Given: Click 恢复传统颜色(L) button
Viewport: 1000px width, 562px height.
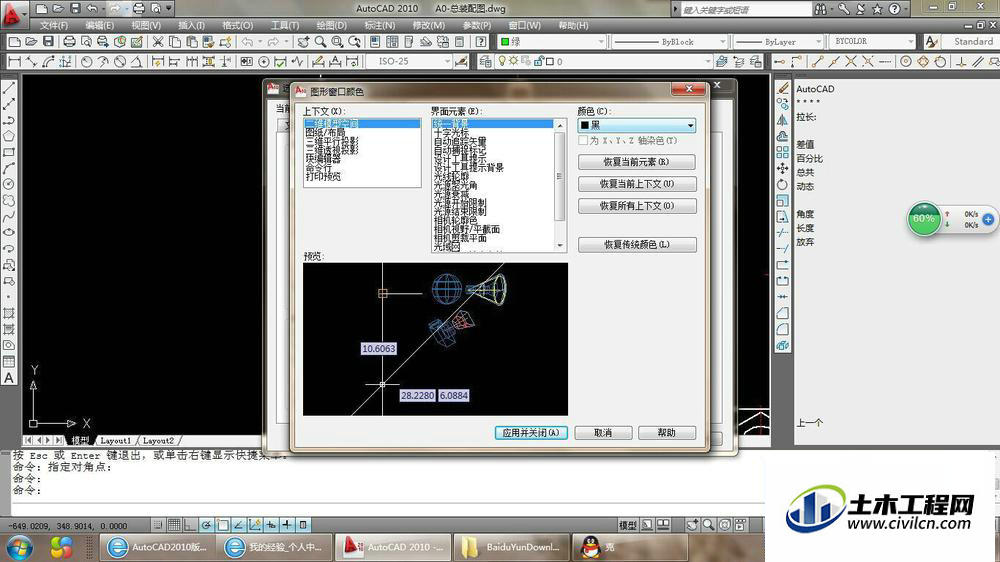Looking at the screenshot, I should [636, 244].
